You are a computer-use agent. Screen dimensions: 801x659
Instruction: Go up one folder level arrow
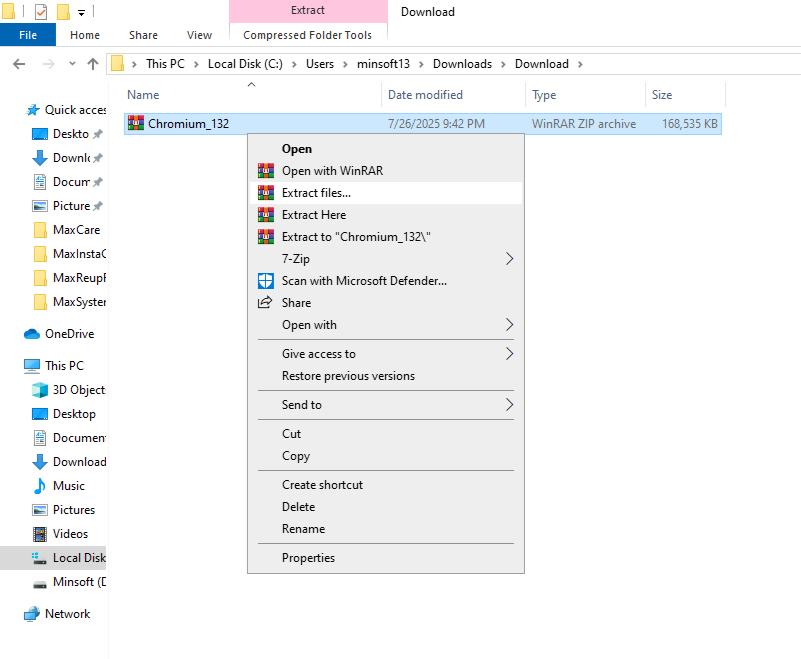pos(92,64)
